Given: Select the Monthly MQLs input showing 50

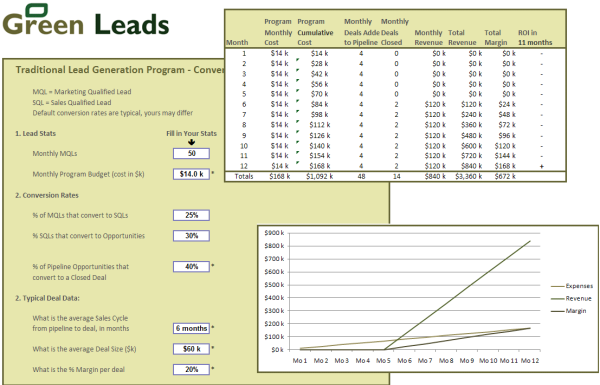Looking at the screenshot, I should [191, 153].
